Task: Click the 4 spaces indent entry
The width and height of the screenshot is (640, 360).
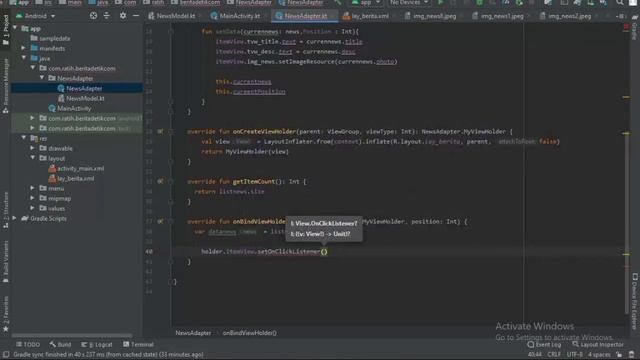Action: pos(599,354)
